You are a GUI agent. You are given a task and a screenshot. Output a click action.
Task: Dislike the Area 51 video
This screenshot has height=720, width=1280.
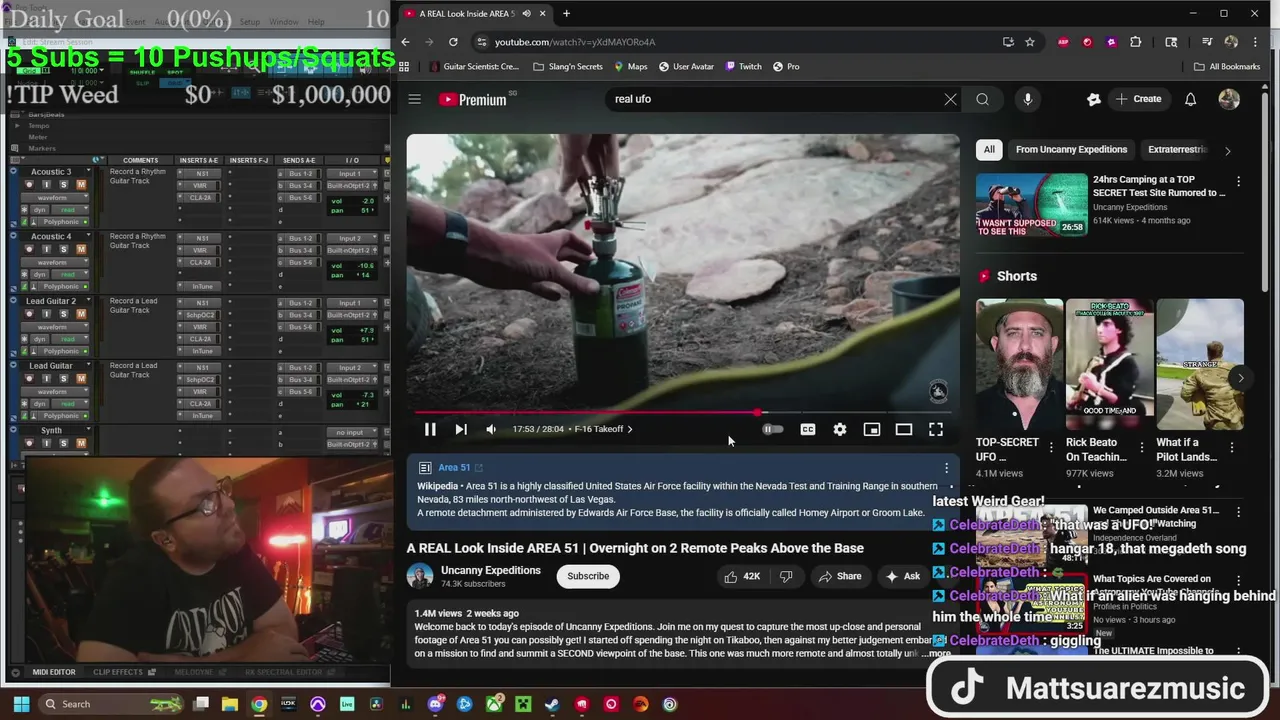tap(786, 576)
